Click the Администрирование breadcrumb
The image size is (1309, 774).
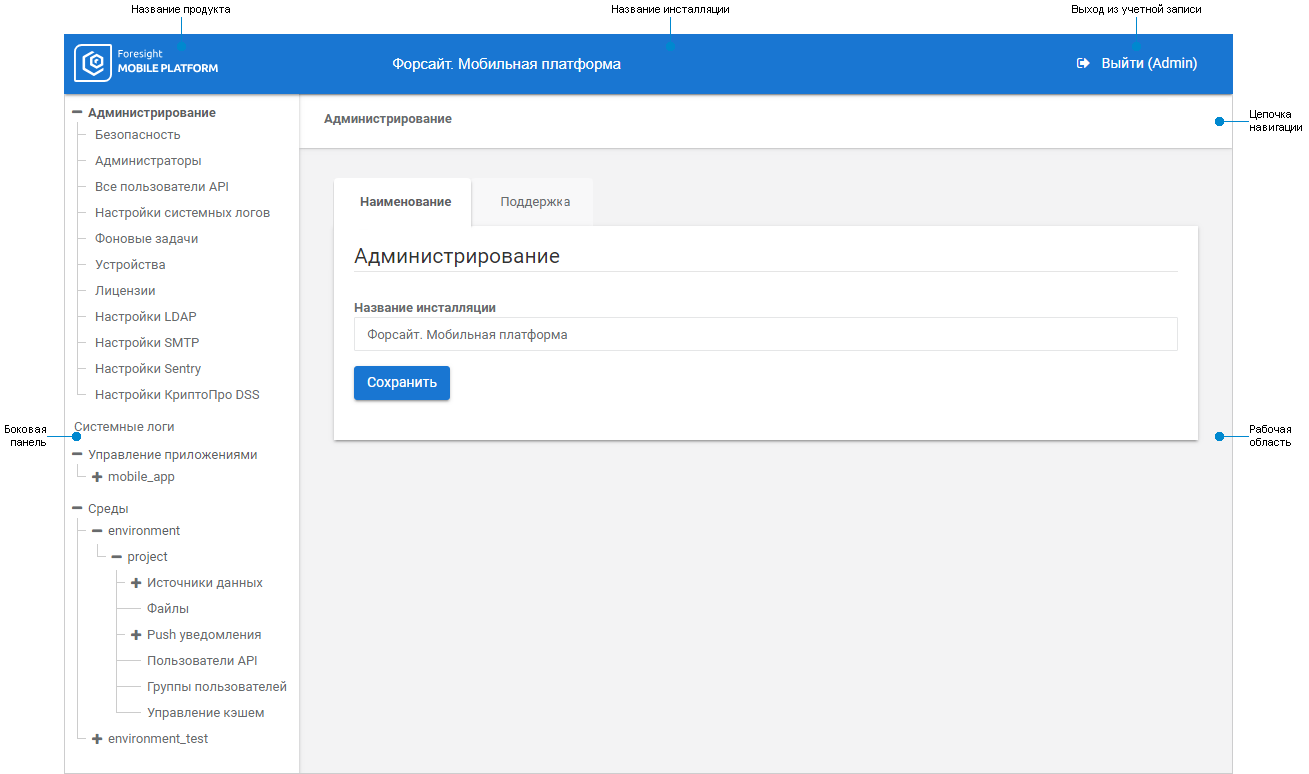coord(388,119)
